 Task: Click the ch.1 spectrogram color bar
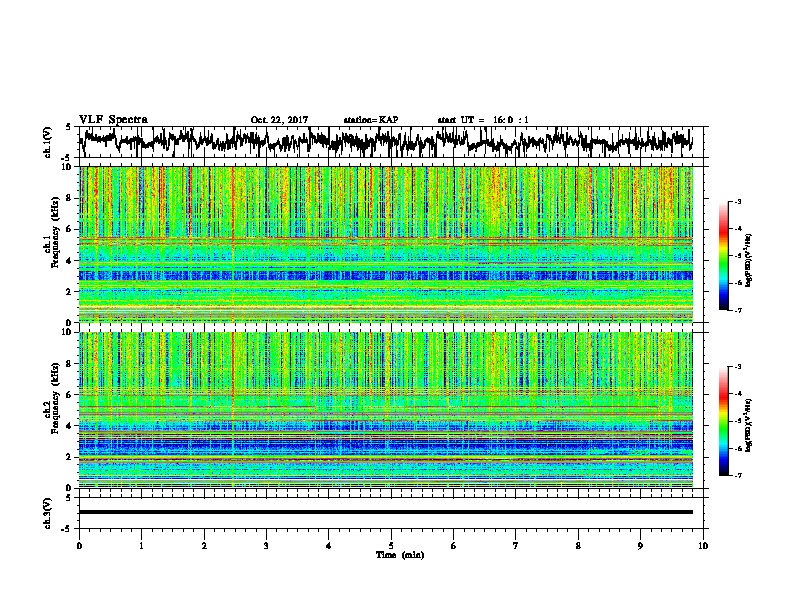point(724,256)
